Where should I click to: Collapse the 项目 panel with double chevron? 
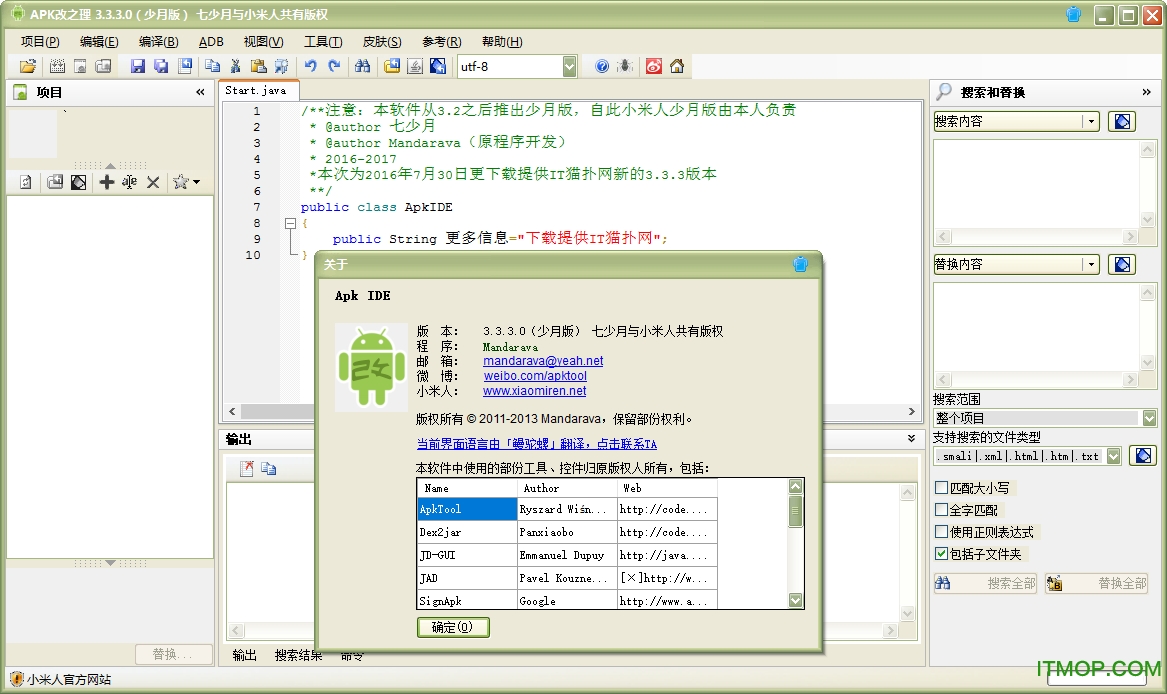click(x=200, y=92)
